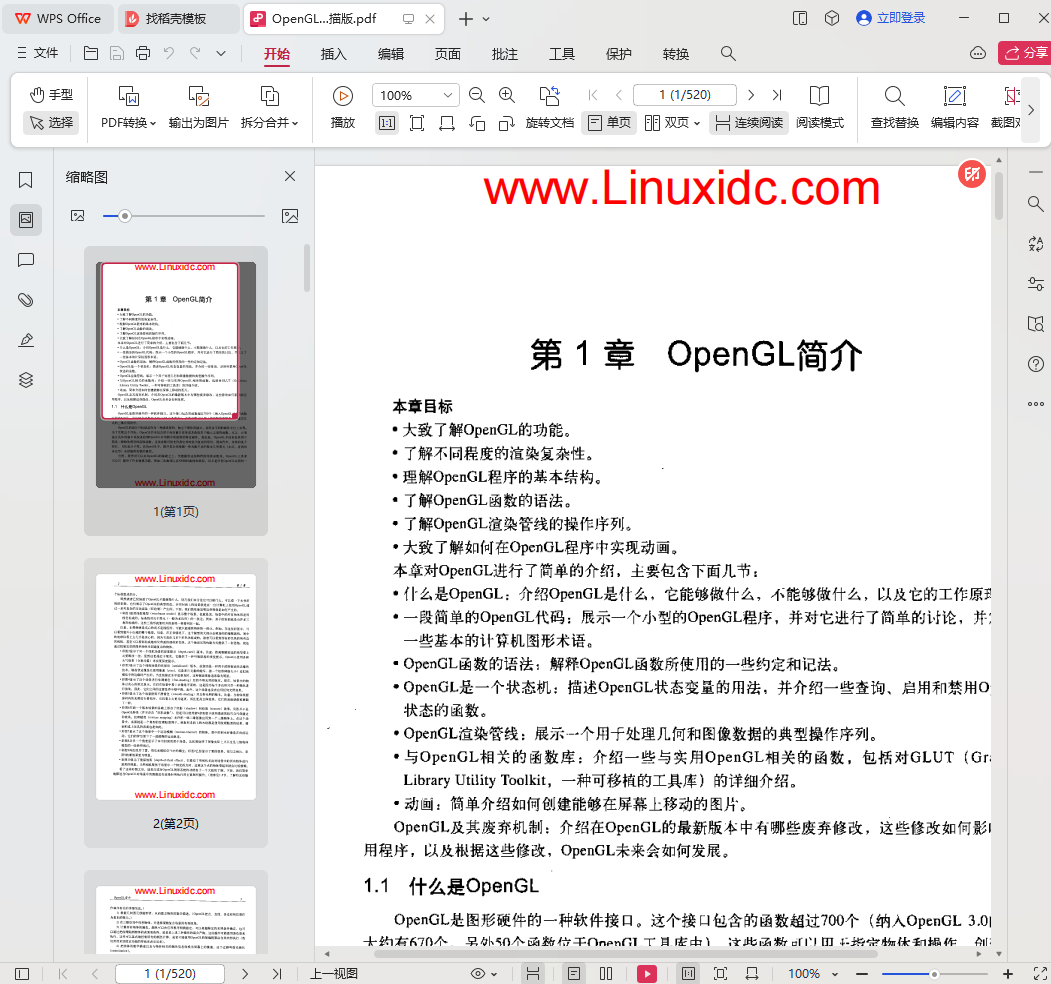The width and height of the screenshot is (1051, 984).
Task: Open the signature pen sidebar icon
Action: tap(25, 340)
